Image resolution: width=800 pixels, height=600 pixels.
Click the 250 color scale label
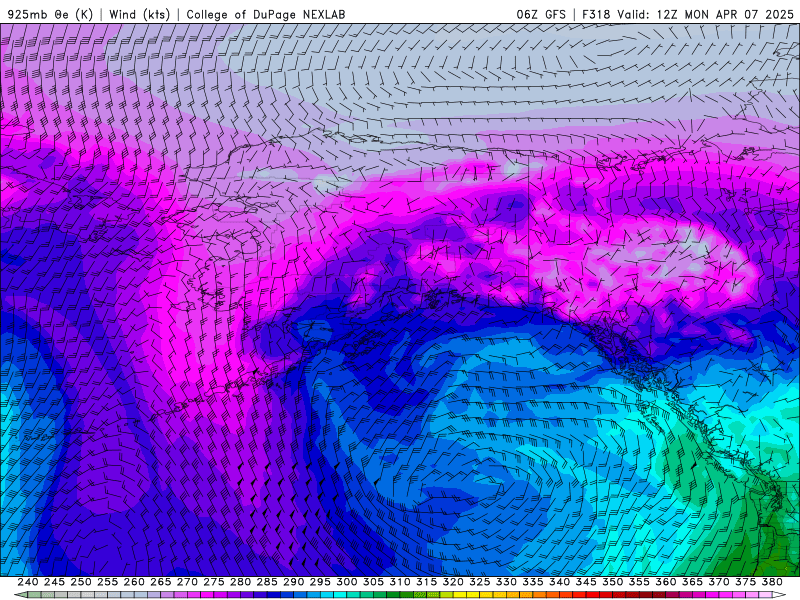coord(81,582)
